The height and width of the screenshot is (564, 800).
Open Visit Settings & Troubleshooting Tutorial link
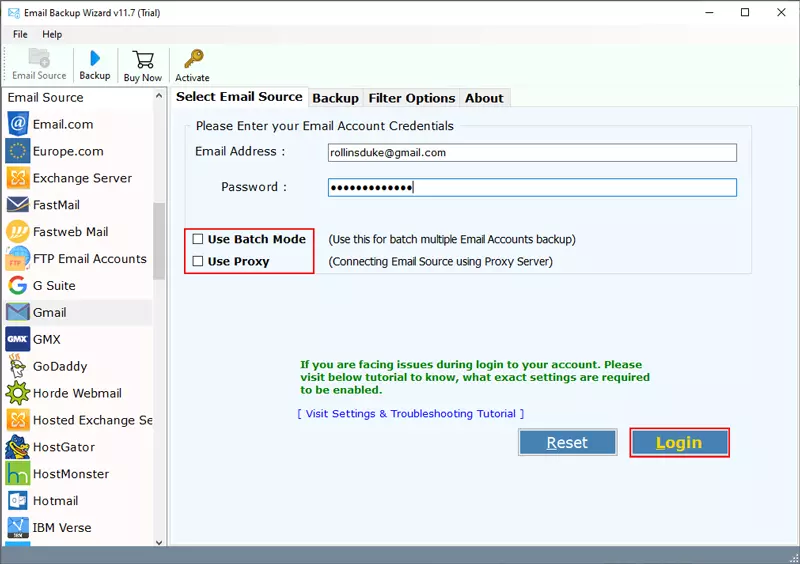(411, 413)
